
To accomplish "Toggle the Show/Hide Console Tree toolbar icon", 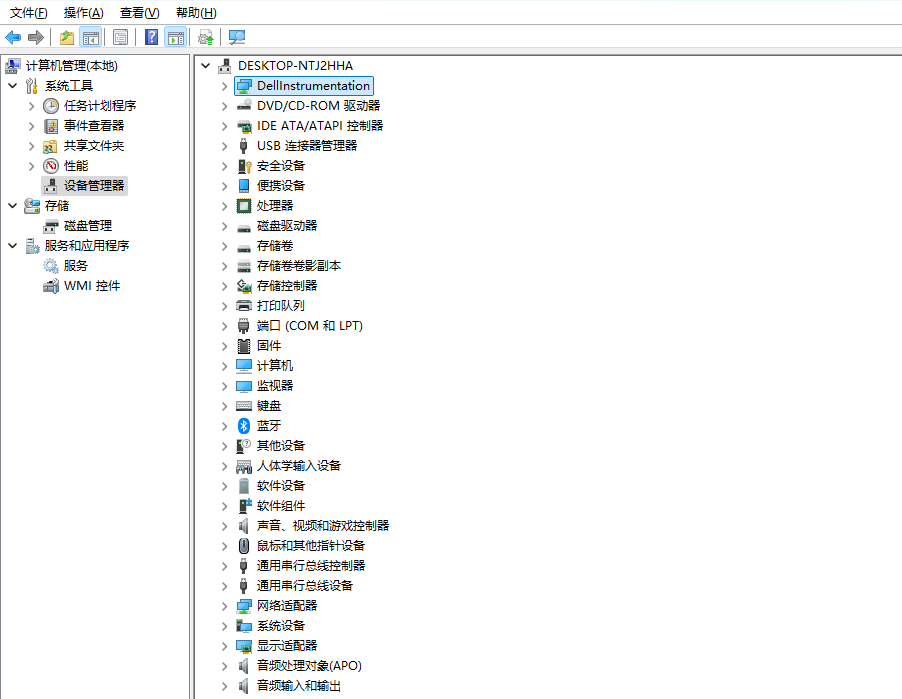I will (x=91, y=37).
